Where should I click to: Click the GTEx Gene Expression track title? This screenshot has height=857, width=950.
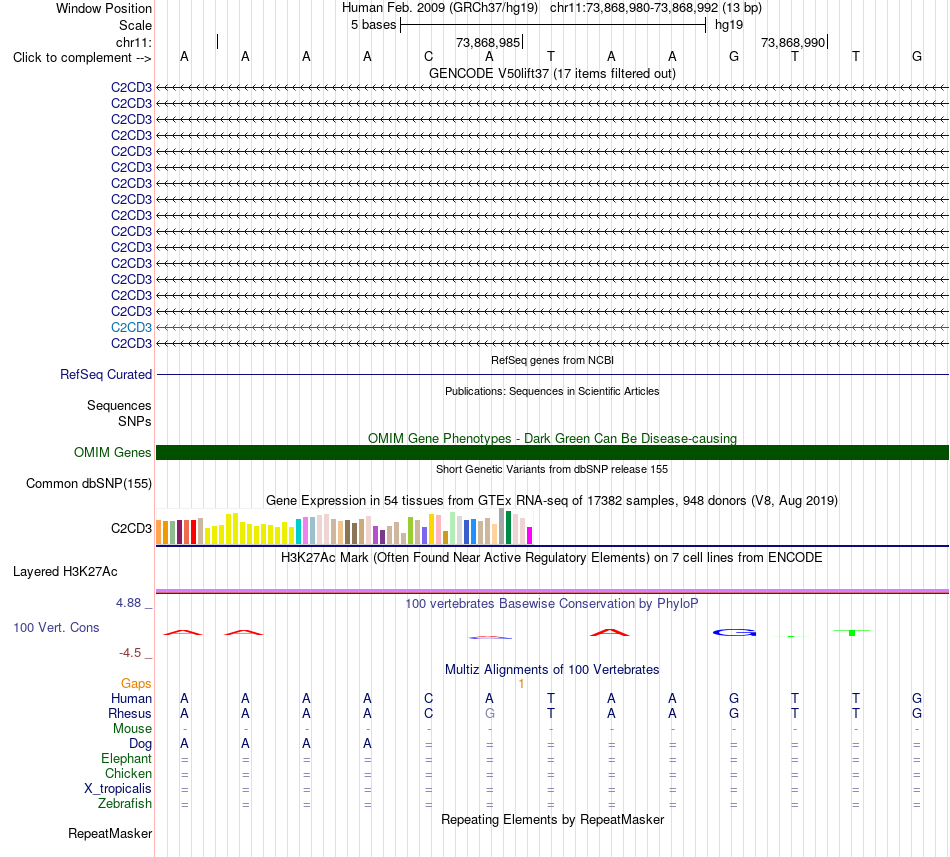552,500
